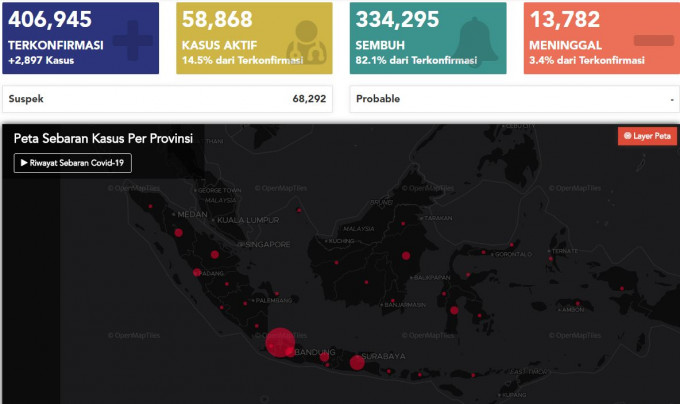This screenshot has width=680, height=404.
Task: Select the red bubble beside Surabaya label
Action: pyautogui.click(x=357, y=362)
